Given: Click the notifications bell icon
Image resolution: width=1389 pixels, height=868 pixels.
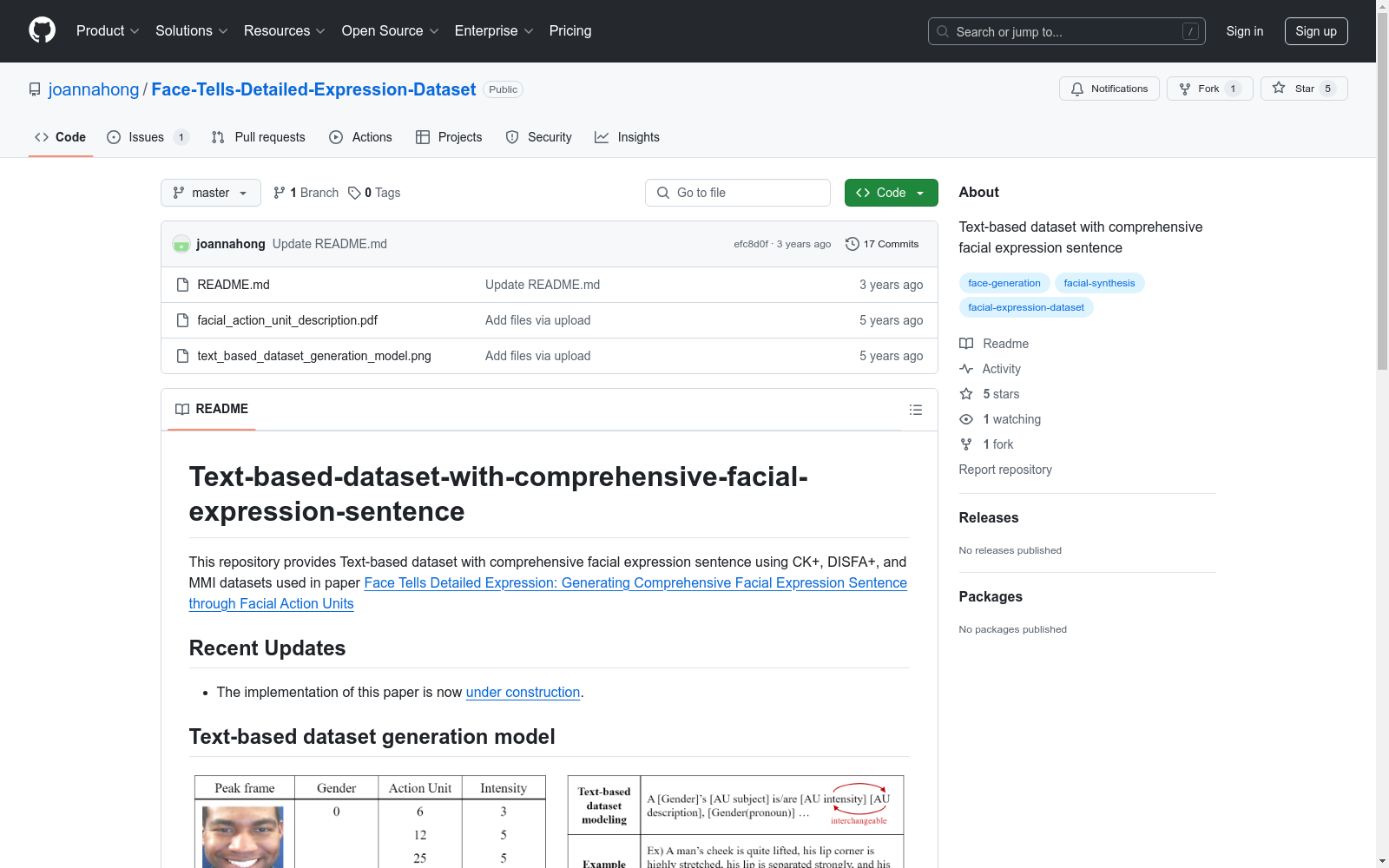Looking at the screenshot, I should point(1077,89).
